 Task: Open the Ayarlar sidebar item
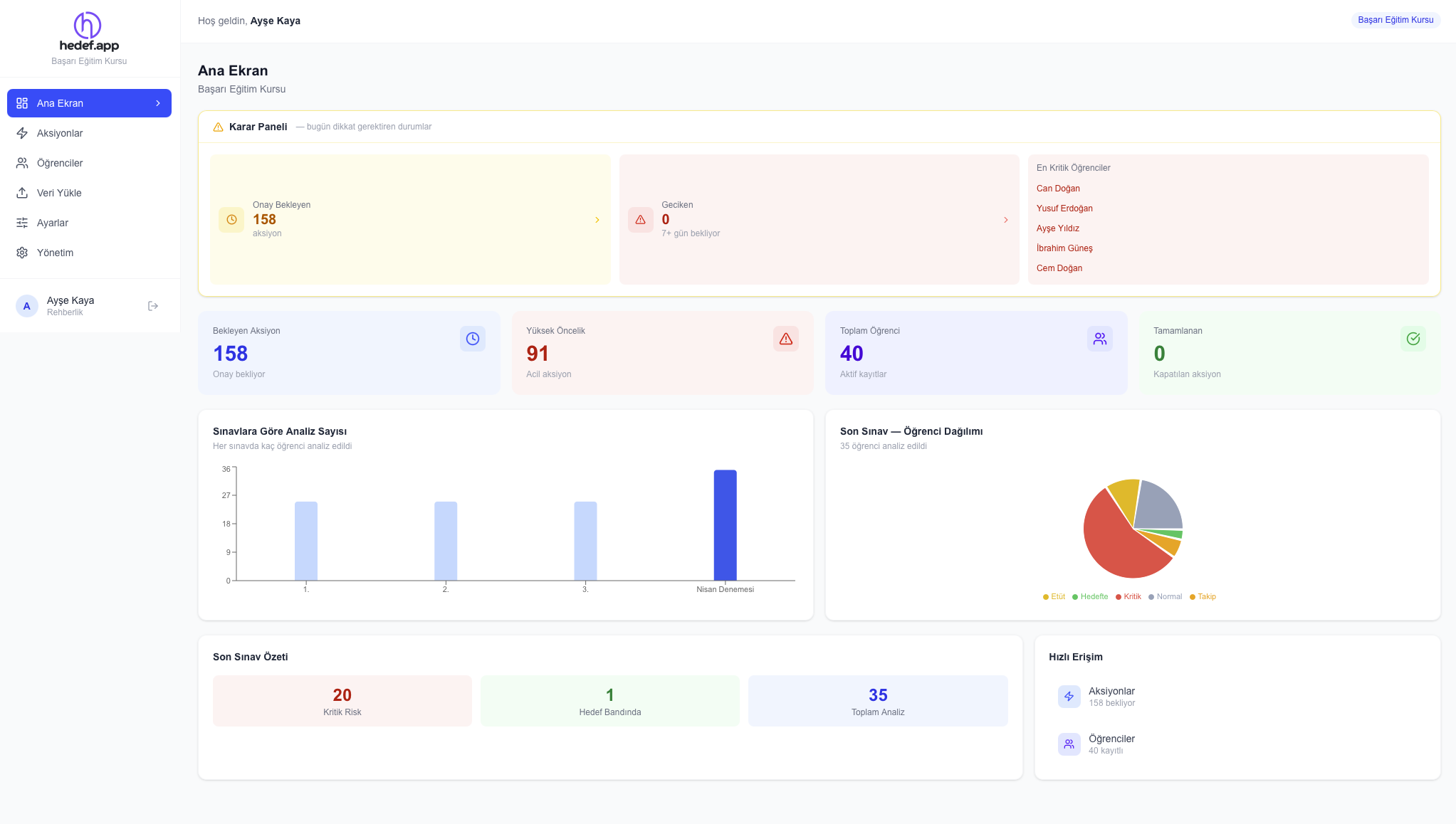53,223
